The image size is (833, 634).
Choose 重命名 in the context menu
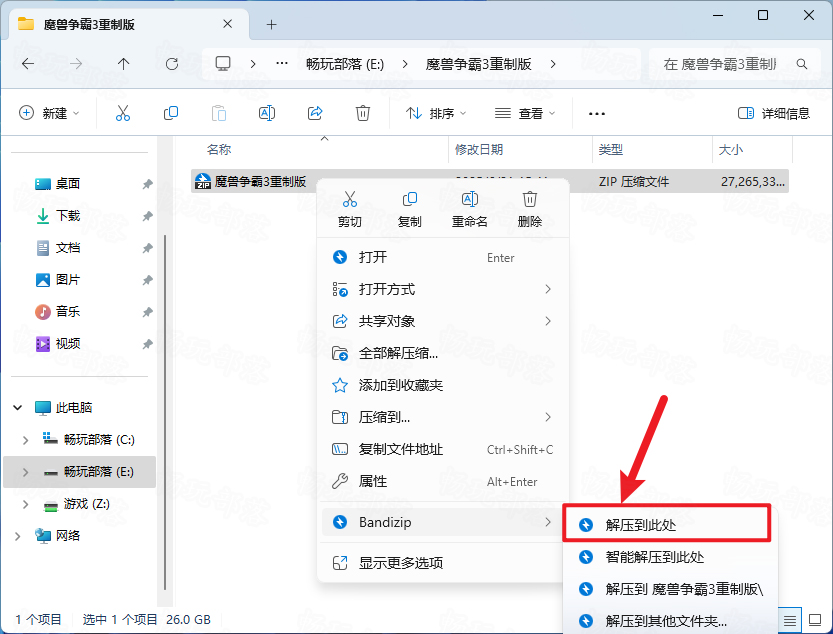[x=470, y=209]
